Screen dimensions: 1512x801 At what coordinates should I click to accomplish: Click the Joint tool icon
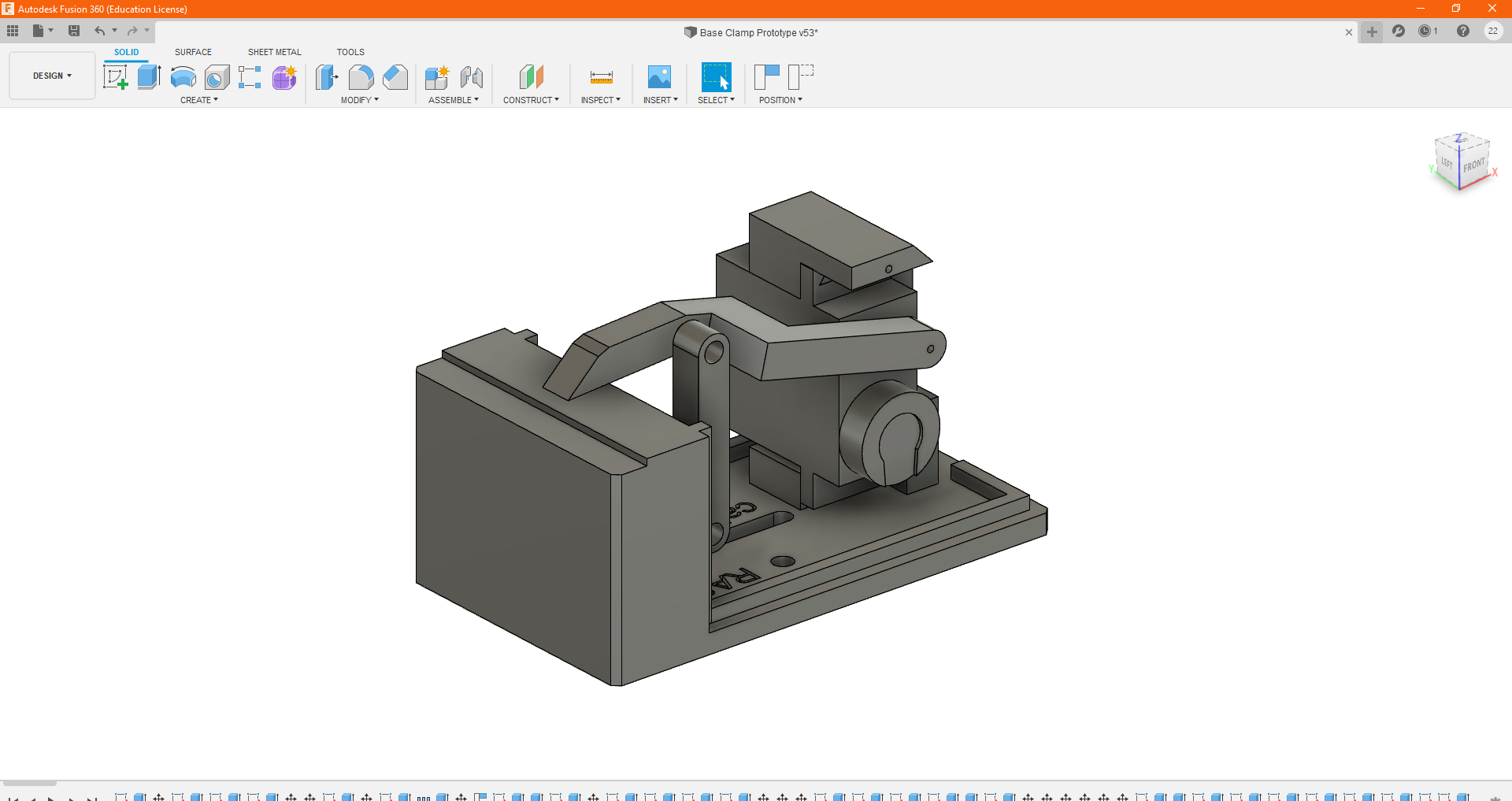[471, 77]
